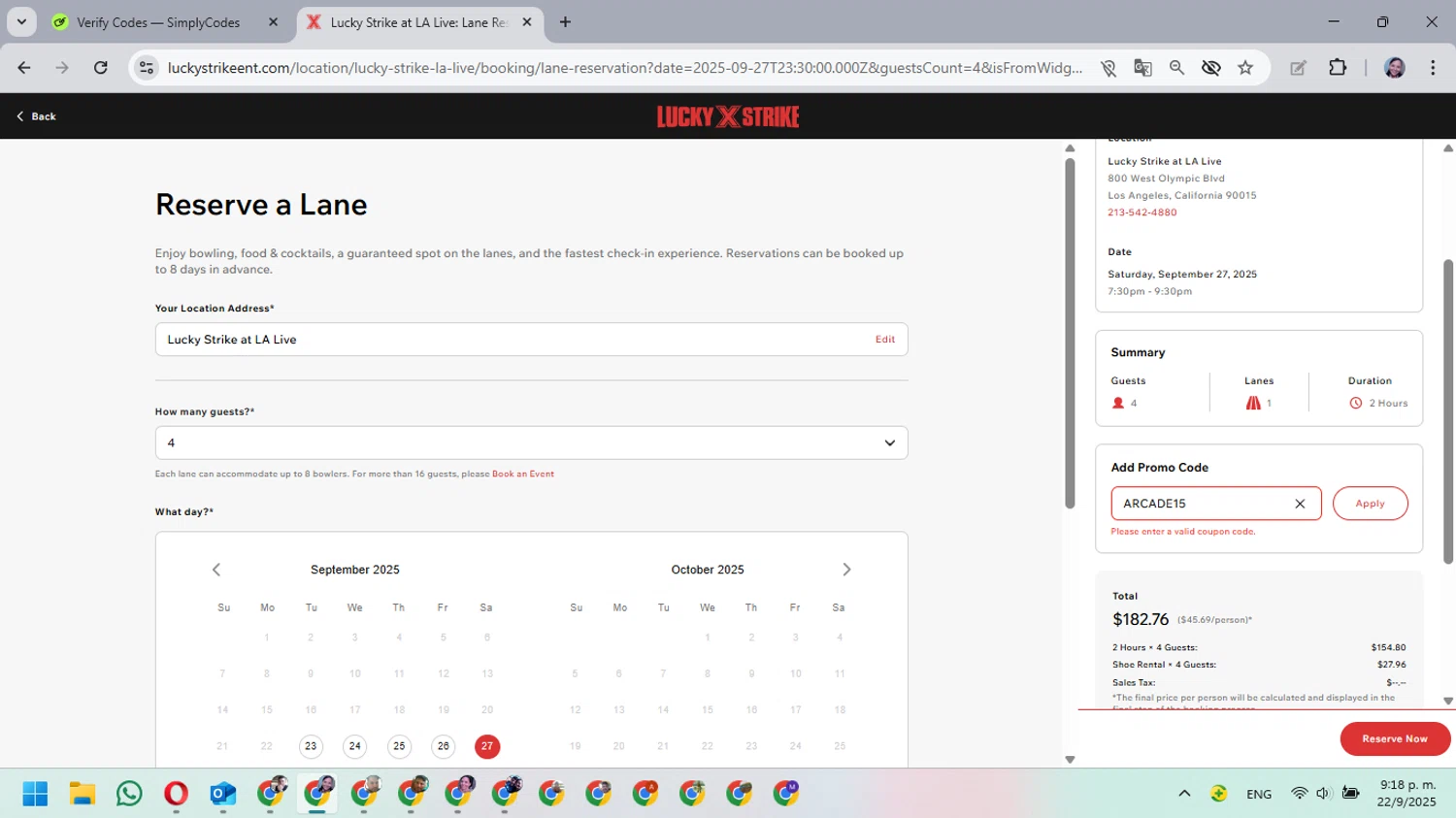Click the pencil note icon in toolbar
This screenshot has width=1456, height=818.
point(1298,68)
